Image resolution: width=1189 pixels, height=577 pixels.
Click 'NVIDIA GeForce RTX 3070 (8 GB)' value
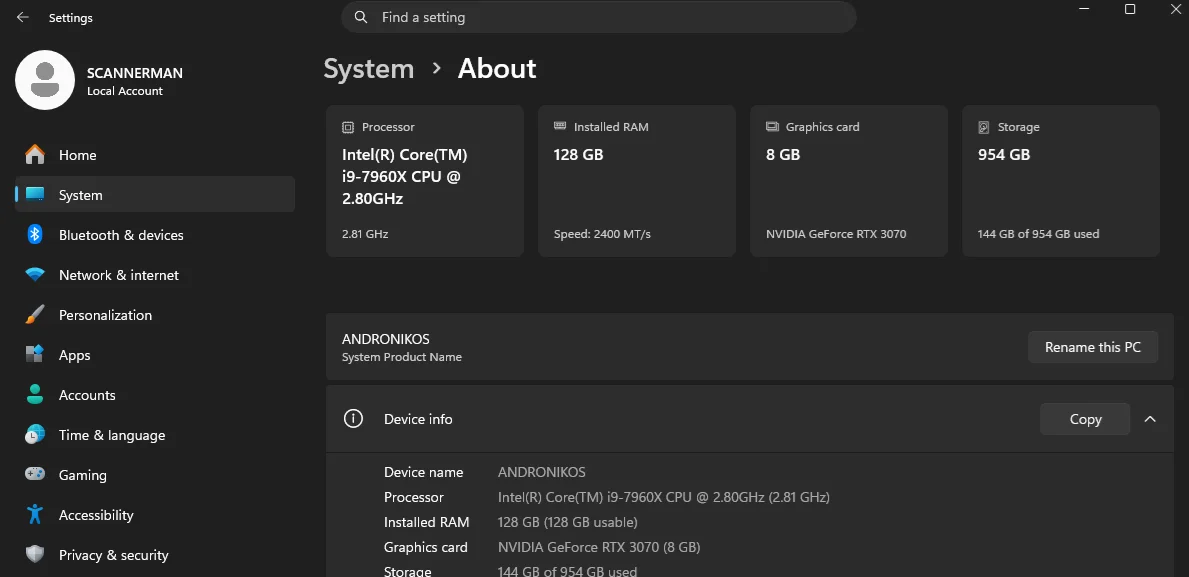tap(598, 547)
